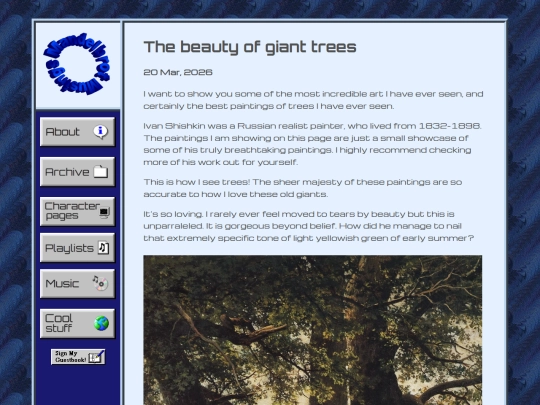The height and width of the screenshot is (405, 540).
Task: Open Character pages from the sidebar
Action: (77, 211)
